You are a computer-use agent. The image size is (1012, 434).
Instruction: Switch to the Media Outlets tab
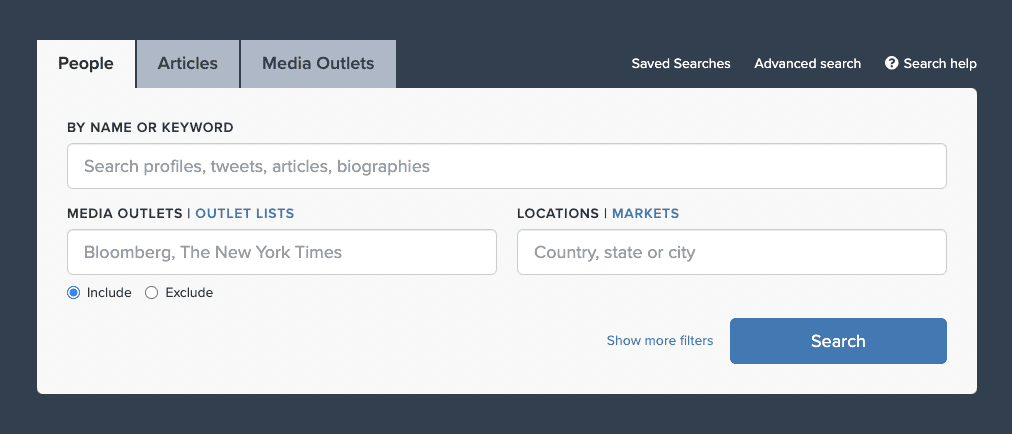(x=318, y=64)
